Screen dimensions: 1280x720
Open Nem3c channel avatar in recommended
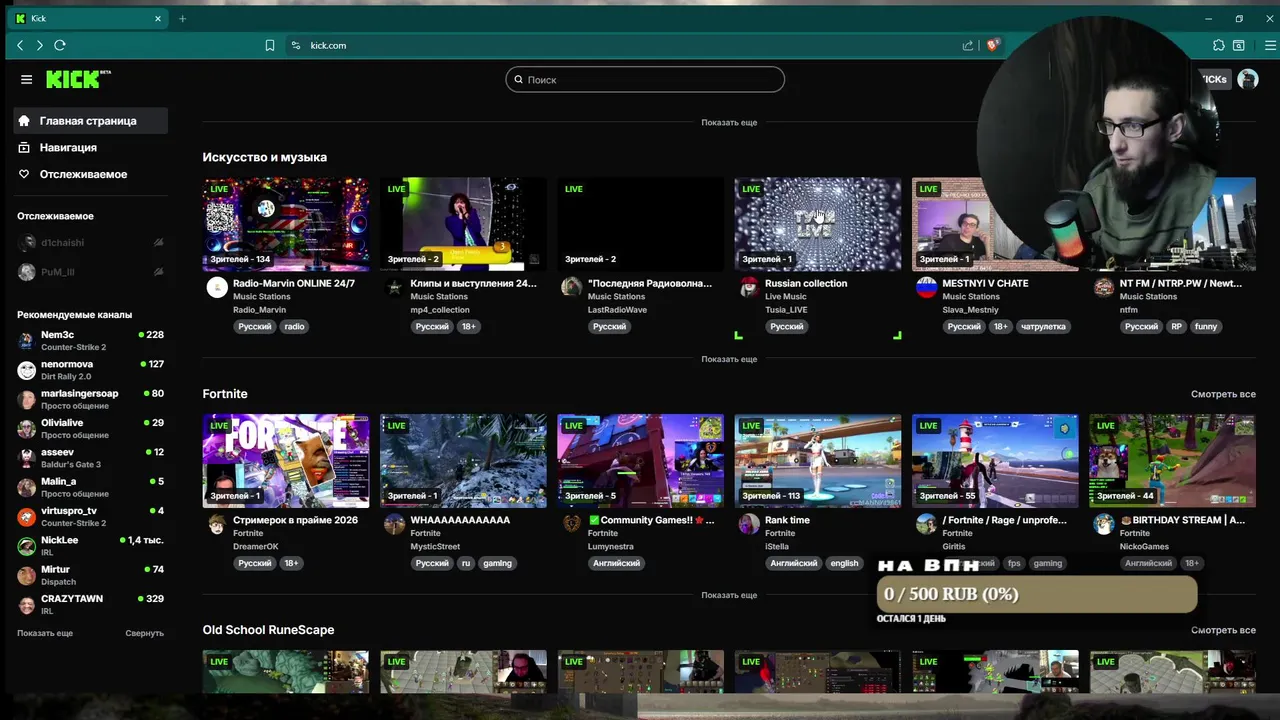tap(27, 340)
